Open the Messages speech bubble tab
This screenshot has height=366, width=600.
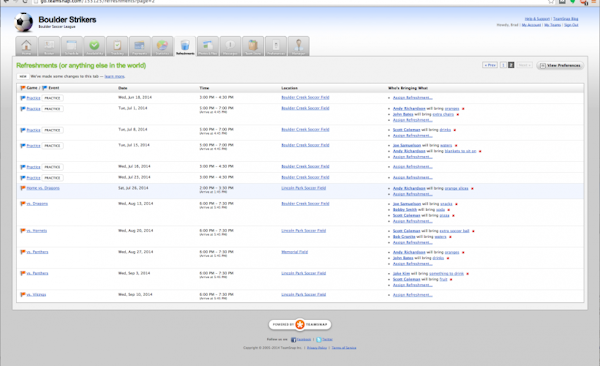pos(230,46)
